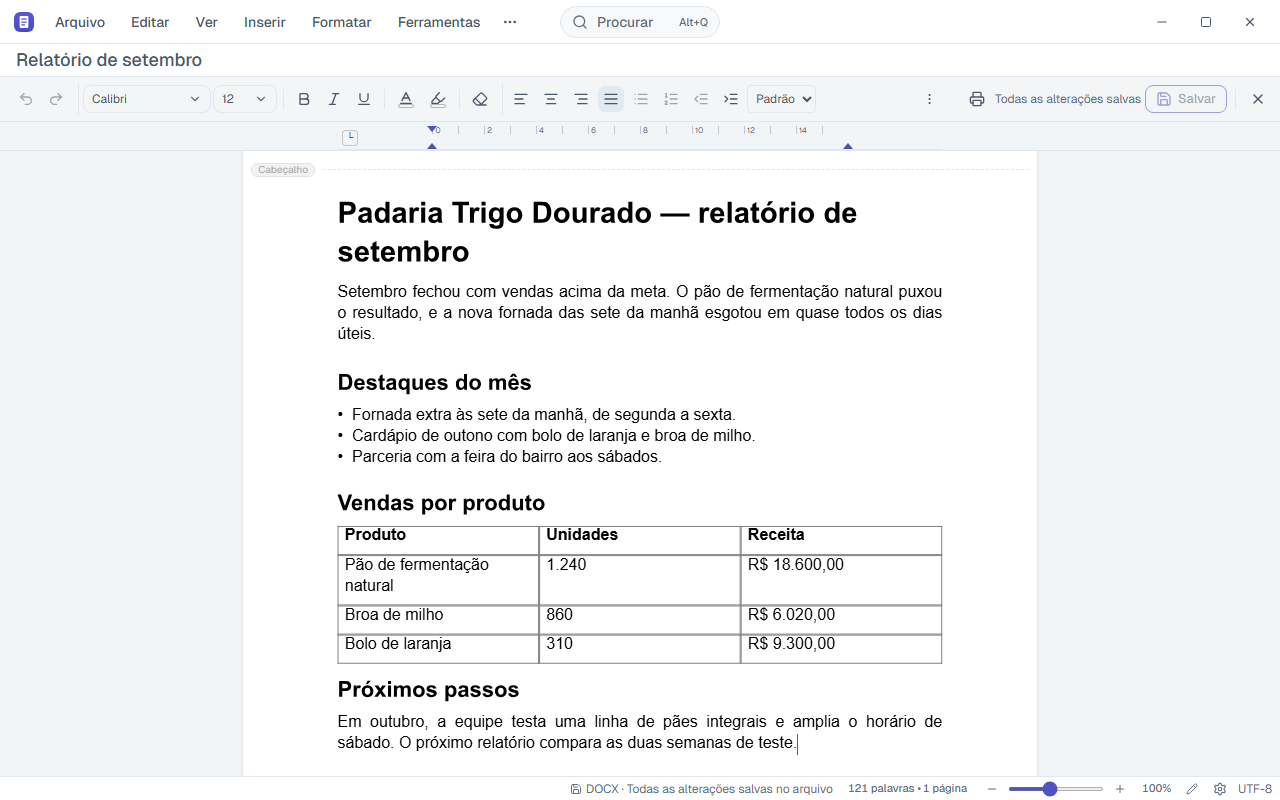The image size is (1280, 800).
Task: Click the Receita table header cell
Action: (841, 540)
